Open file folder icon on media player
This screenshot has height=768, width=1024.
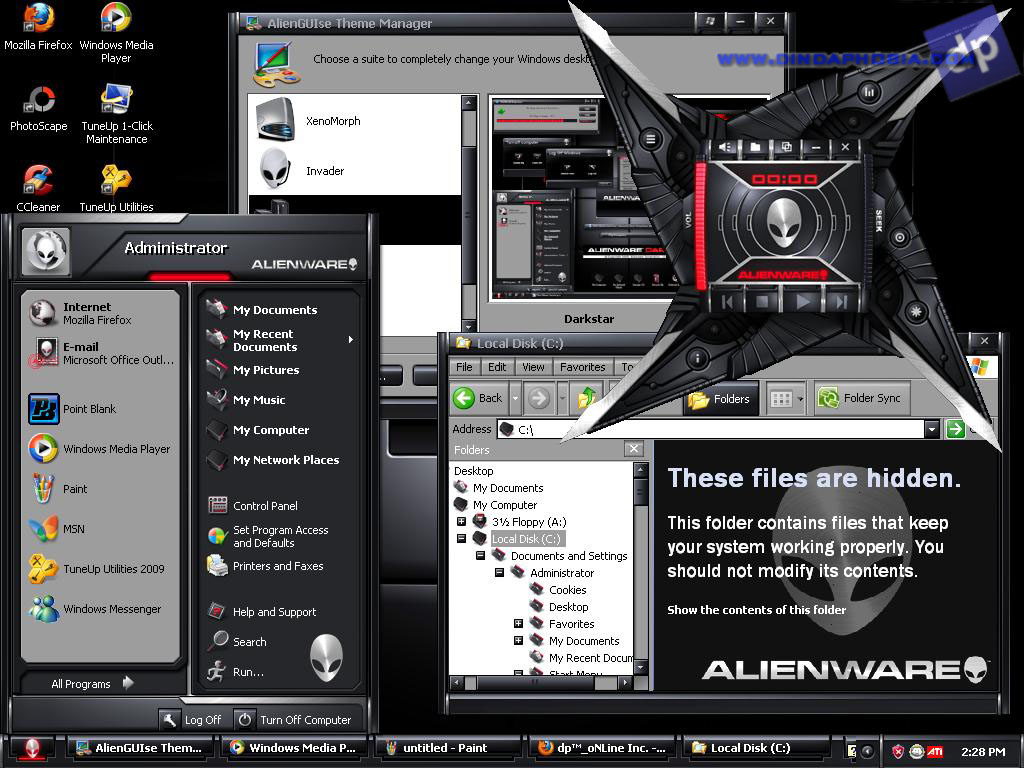click(x=756, y=147)
